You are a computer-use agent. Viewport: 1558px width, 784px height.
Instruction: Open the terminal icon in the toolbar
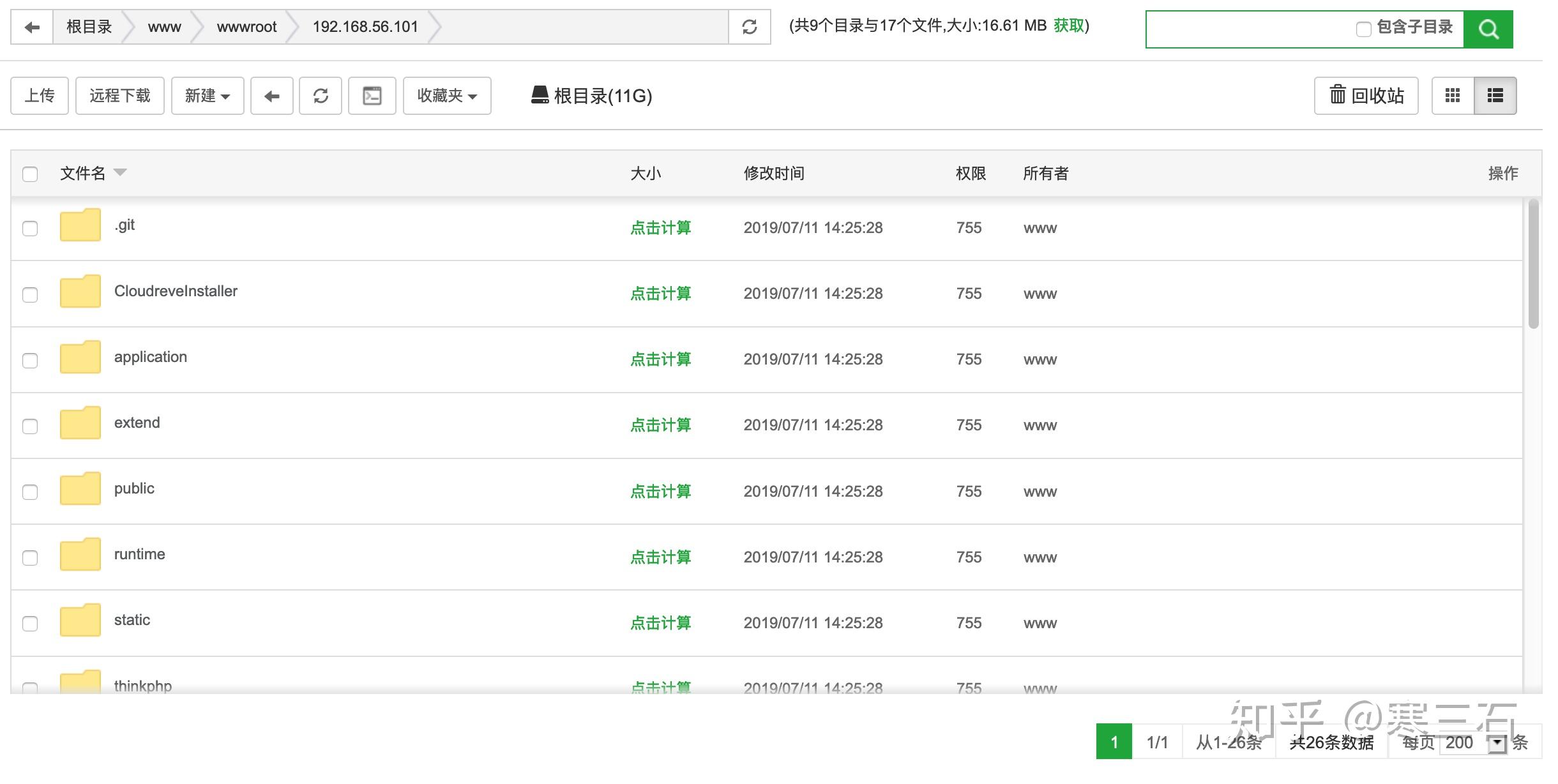(371, 95)
